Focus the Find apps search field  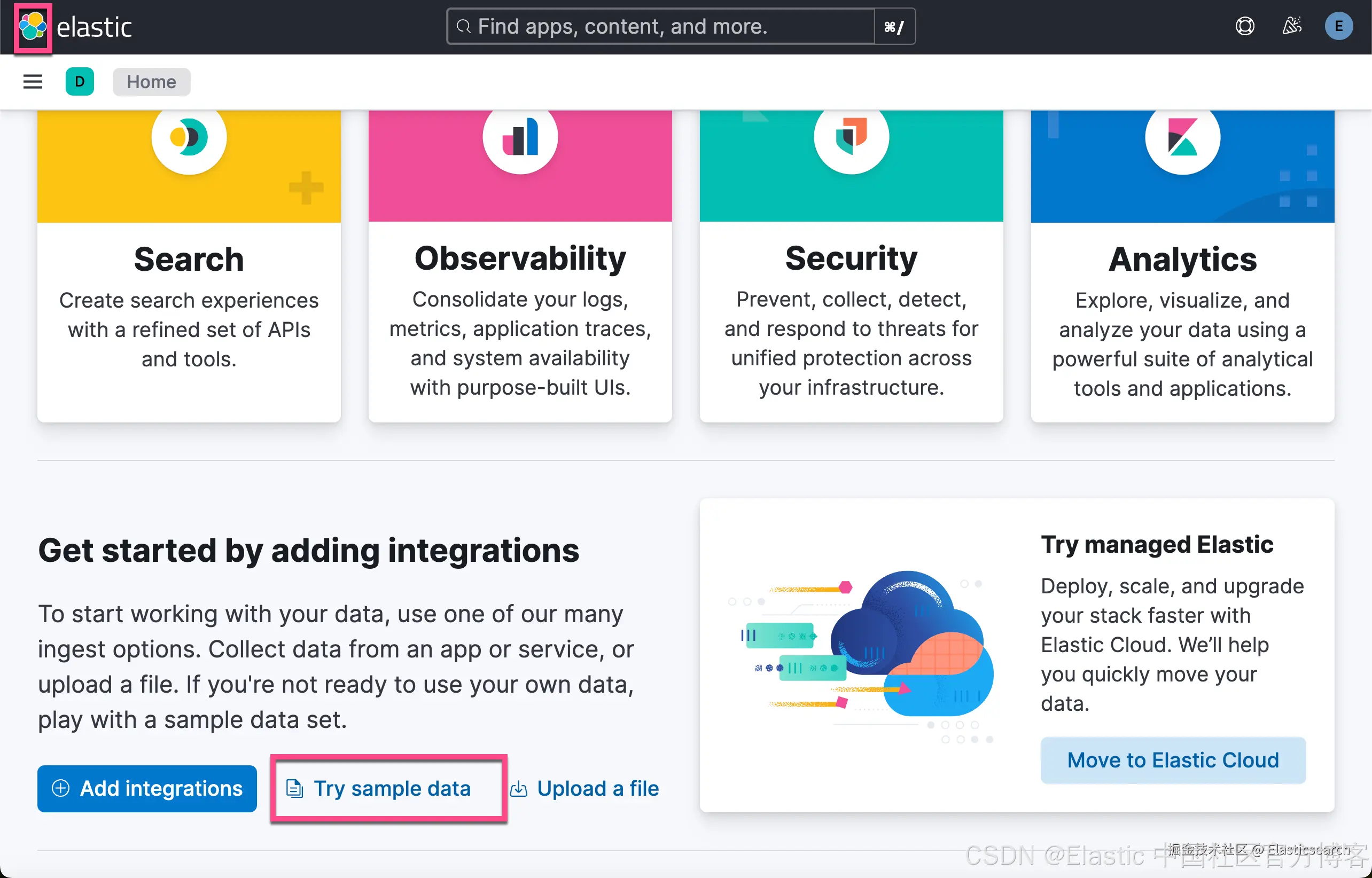(661, 26)
